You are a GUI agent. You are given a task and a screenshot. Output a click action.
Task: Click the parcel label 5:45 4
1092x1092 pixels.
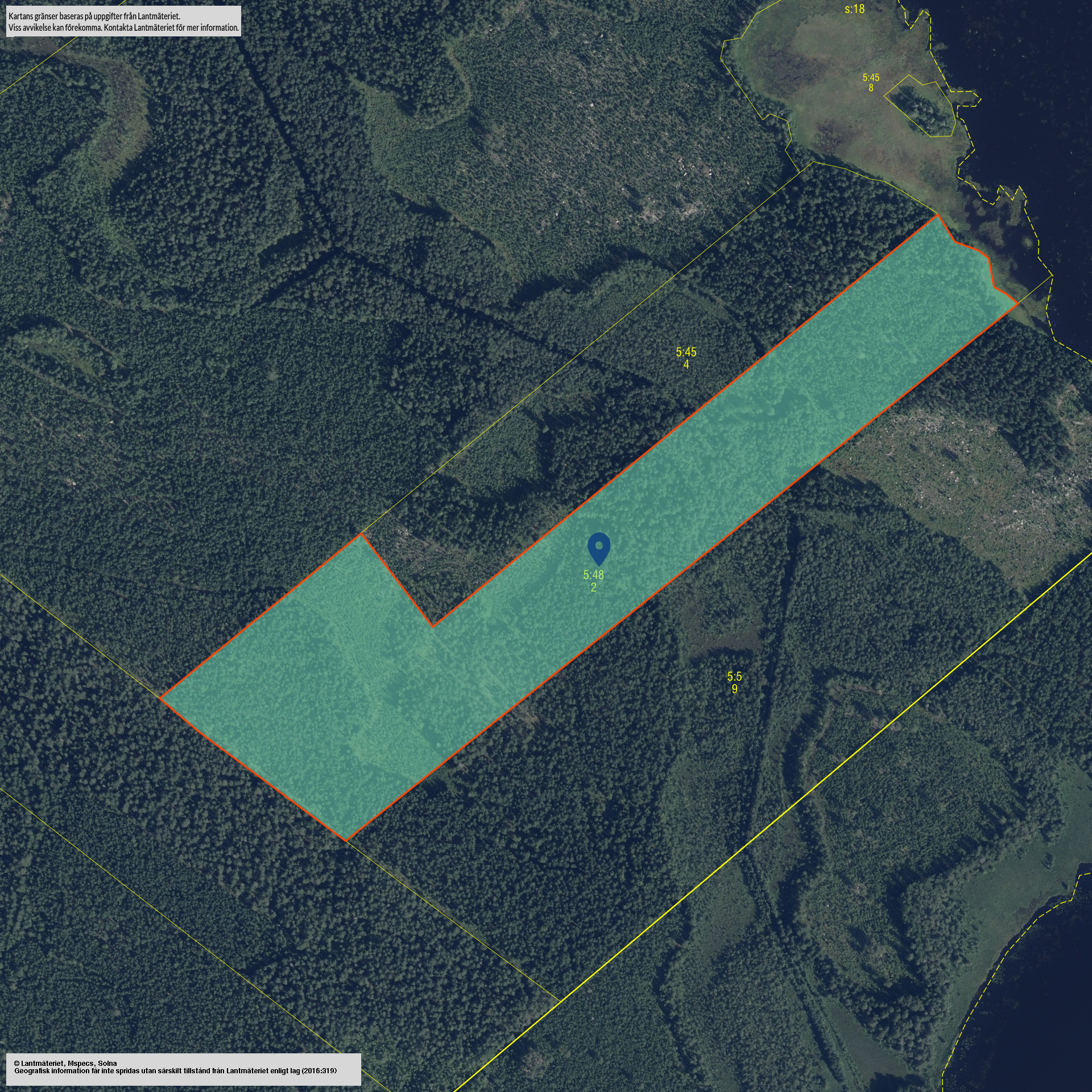(x=686, y=358)
